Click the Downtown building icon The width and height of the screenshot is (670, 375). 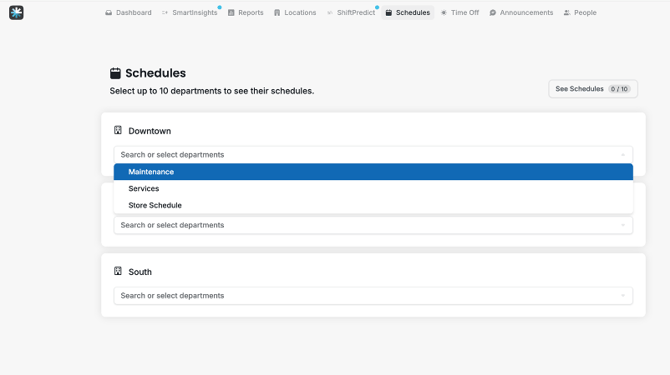coord(118,130)
